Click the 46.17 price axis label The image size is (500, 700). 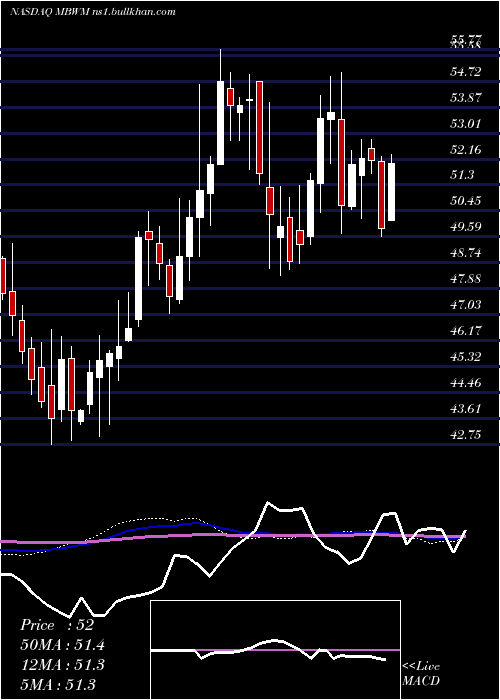(466, 331)
